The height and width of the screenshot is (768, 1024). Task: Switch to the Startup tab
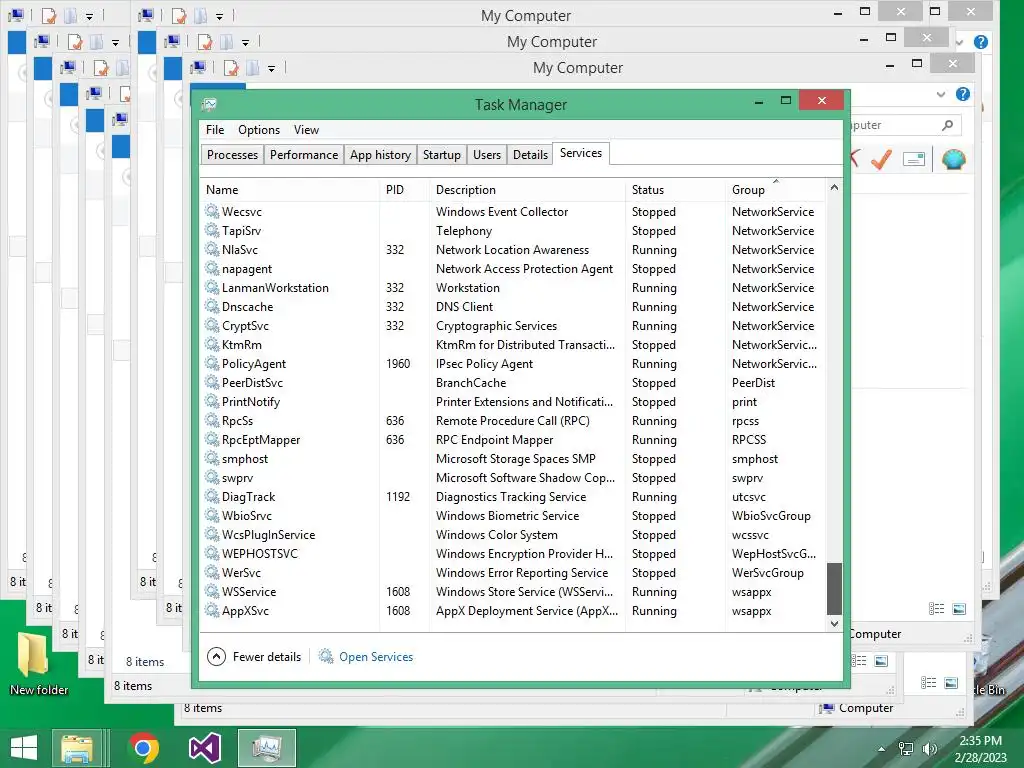pyautogui.click(x=441, y=155)
